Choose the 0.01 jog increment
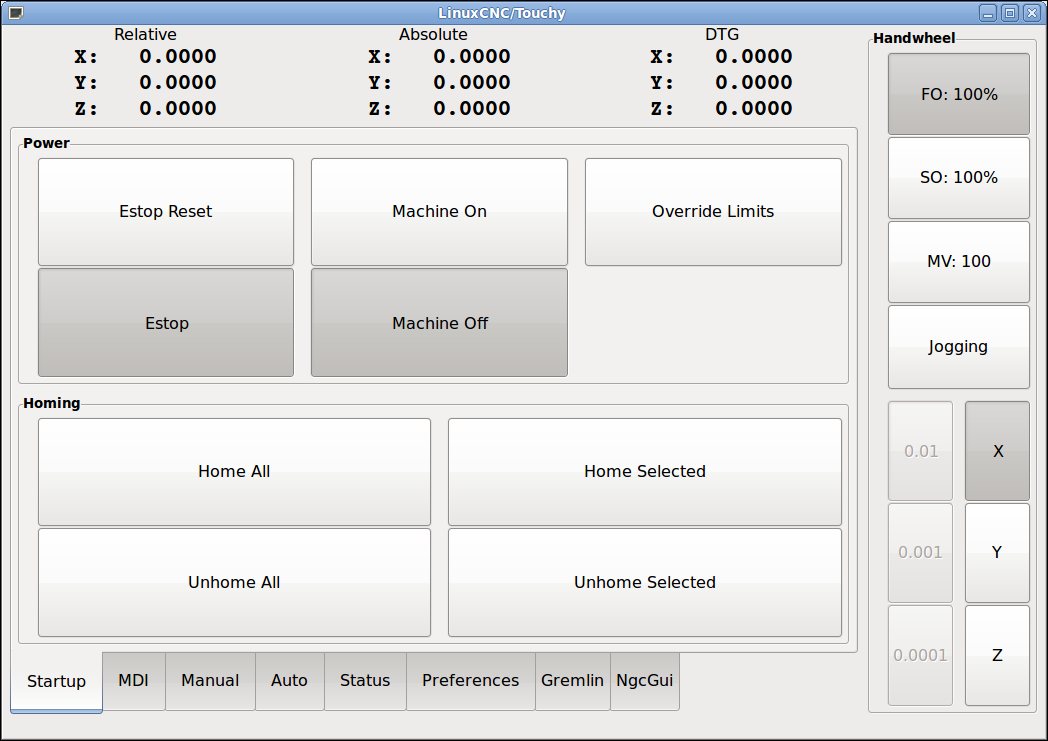 920,451
